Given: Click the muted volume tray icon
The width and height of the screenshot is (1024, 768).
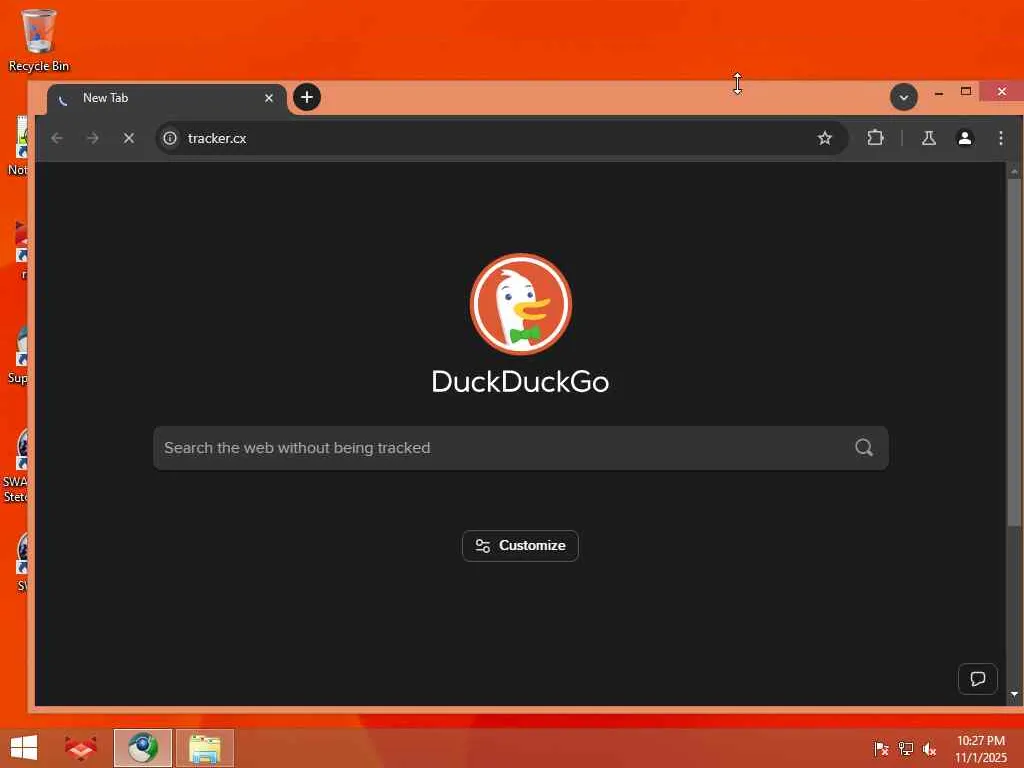Looking at the screenshot, I should [929, 748].
